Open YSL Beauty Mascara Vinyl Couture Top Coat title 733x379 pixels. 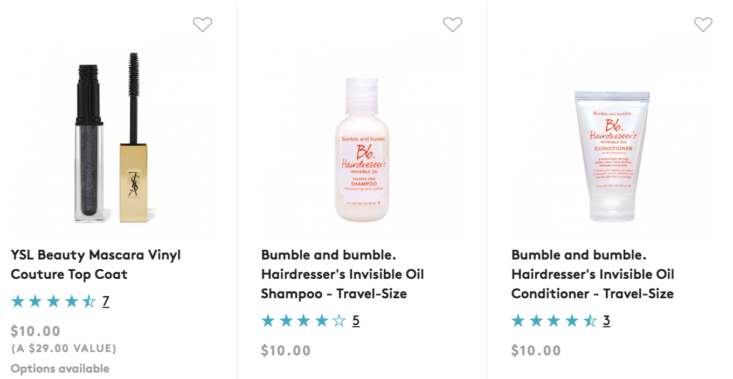click(x=96, y=265)
